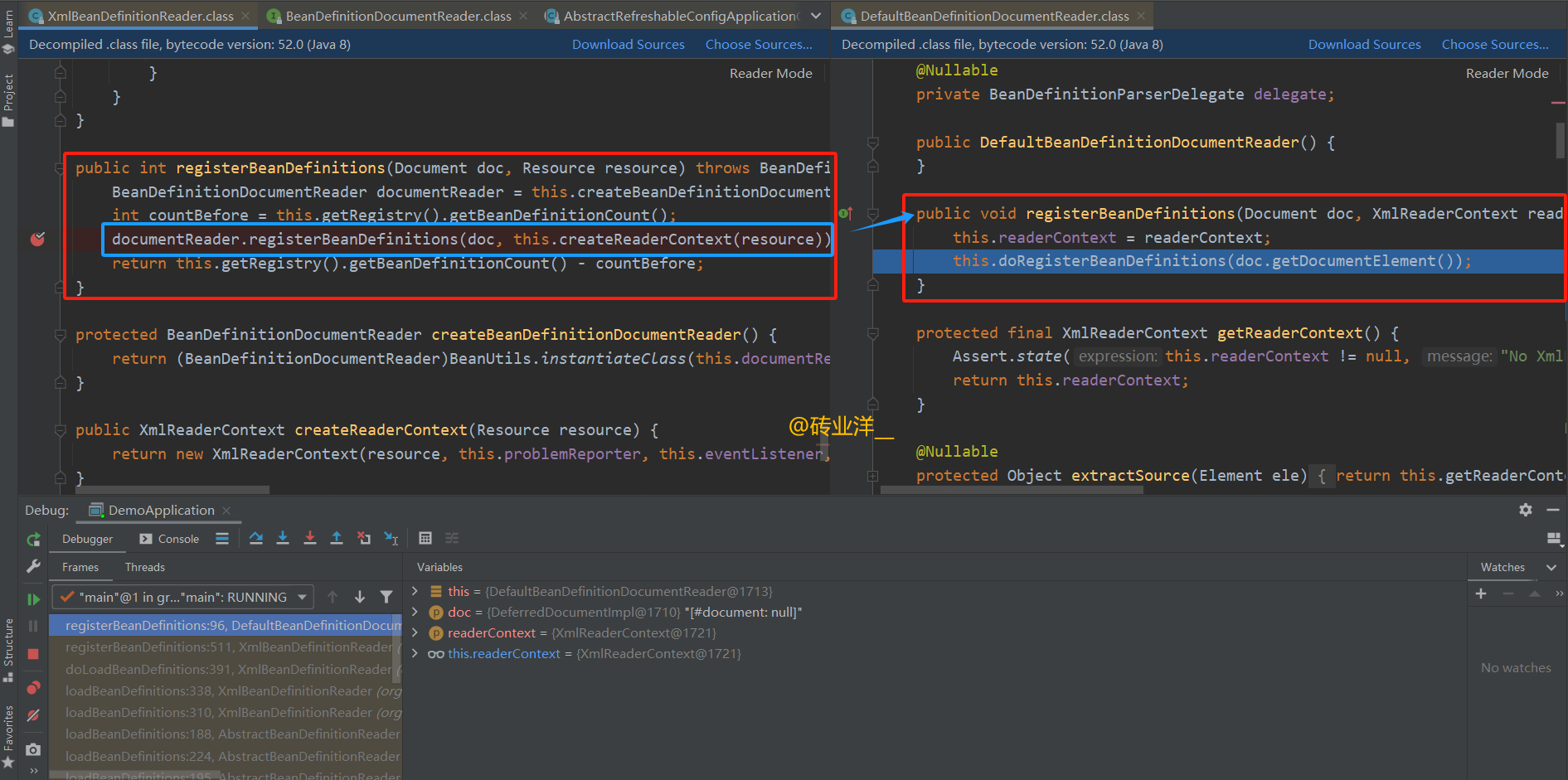The height and width of the screenshot is (780, 1568).
Task: Open the Threads tab
Action: point(145,567)
